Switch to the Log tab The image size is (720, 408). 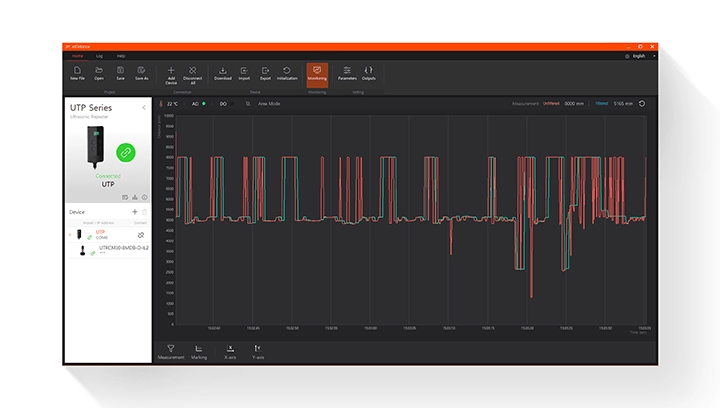click(x=99, y=55)
